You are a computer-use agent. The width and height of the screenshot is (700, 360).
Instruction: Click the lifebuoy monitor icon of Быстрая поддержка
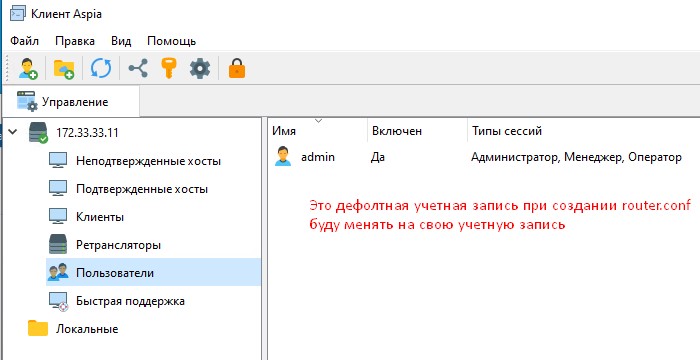pos(58,301)
